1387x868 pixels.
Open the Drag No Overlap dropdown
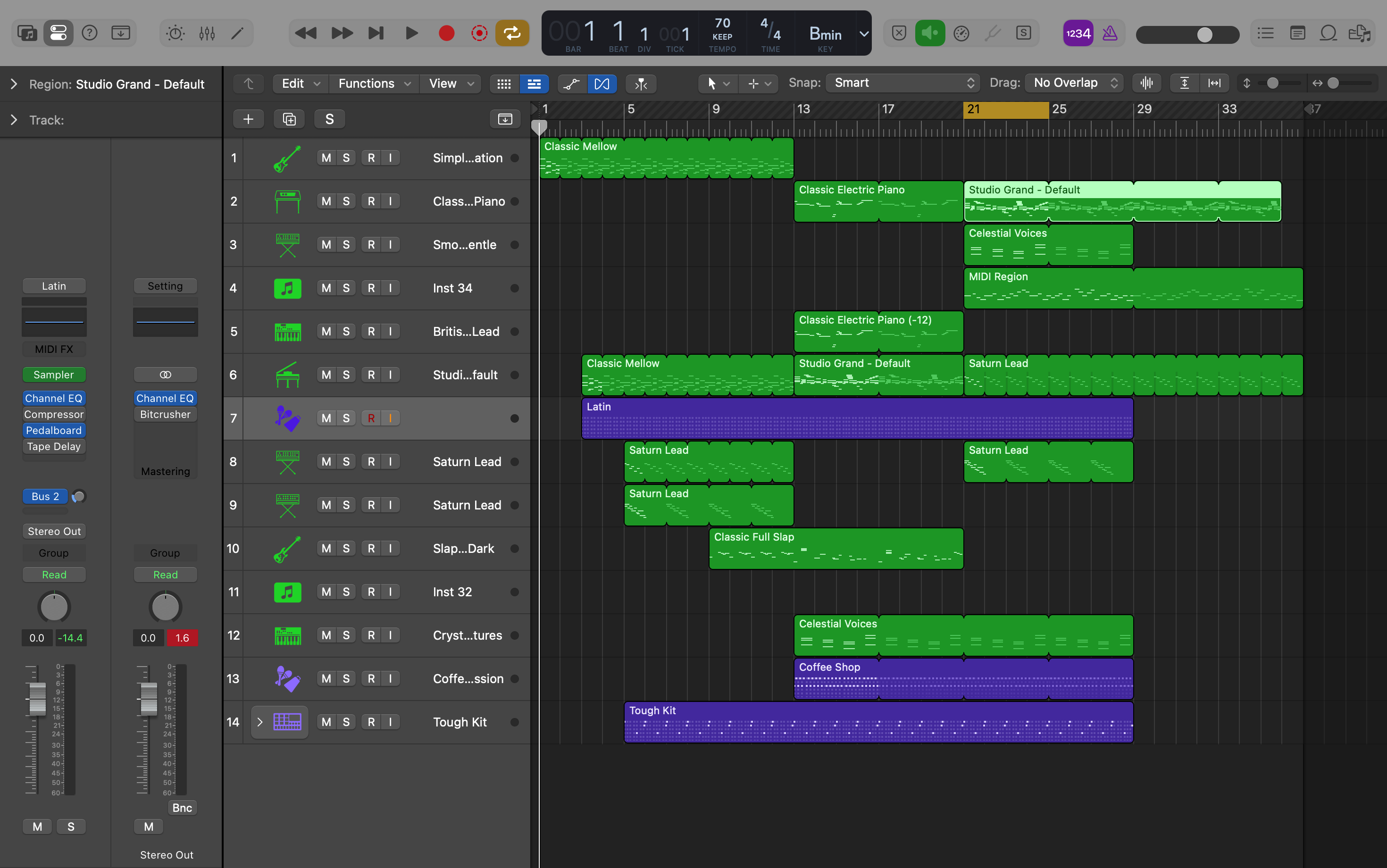pyautogui.click(x=1075, y=83)
